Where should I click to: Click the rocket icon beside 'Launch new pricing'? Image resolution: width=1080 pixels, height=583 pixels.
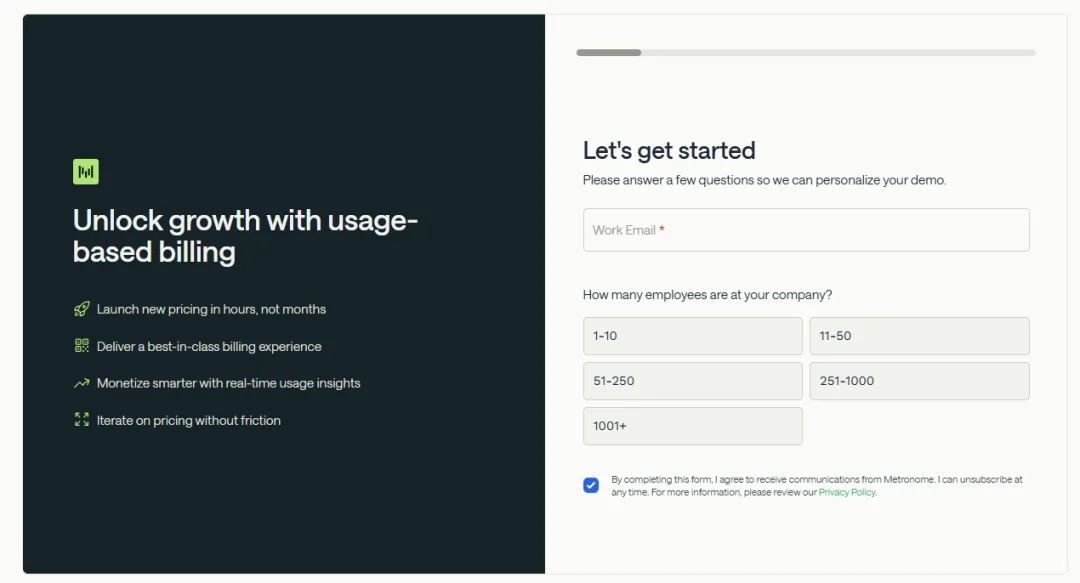82,309
